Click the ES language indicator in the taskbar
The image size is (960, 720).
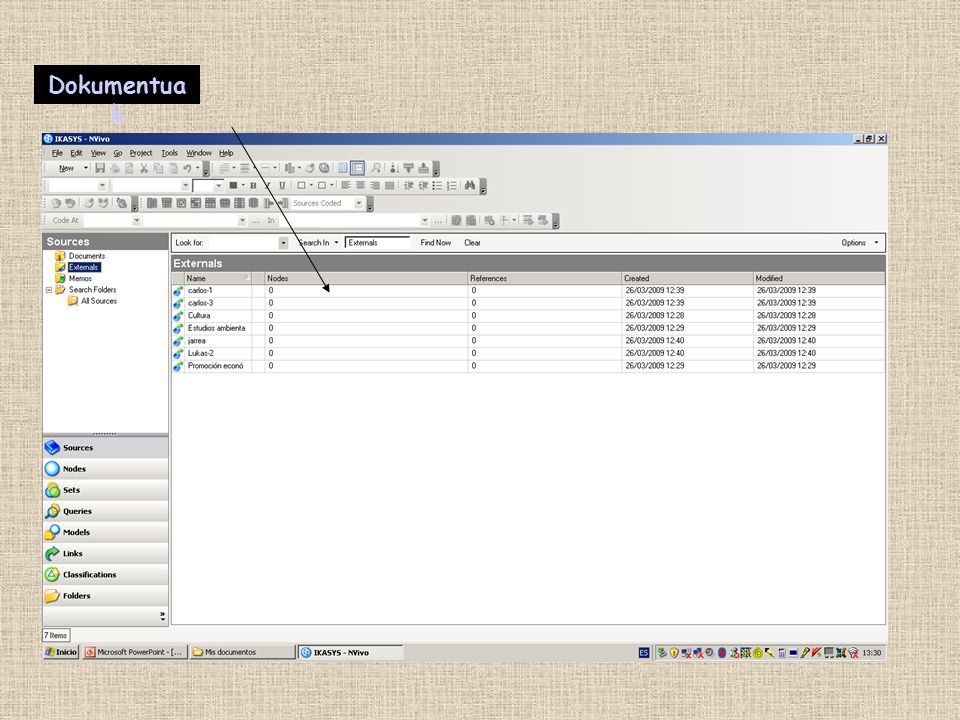coord(643,653)
